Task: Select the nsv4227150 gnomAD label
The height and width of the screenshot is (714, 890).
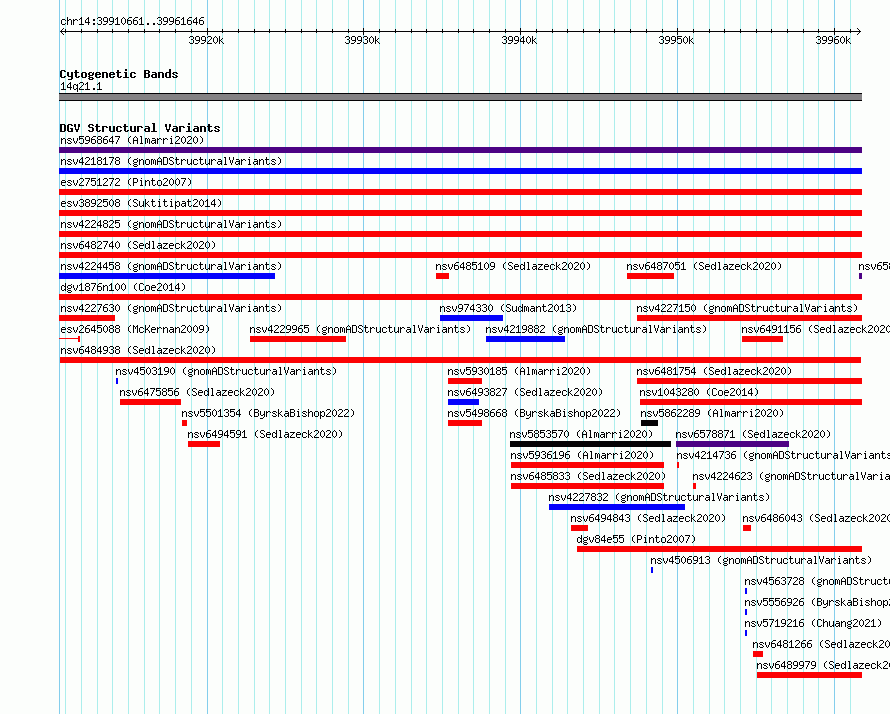Action: 747,308
